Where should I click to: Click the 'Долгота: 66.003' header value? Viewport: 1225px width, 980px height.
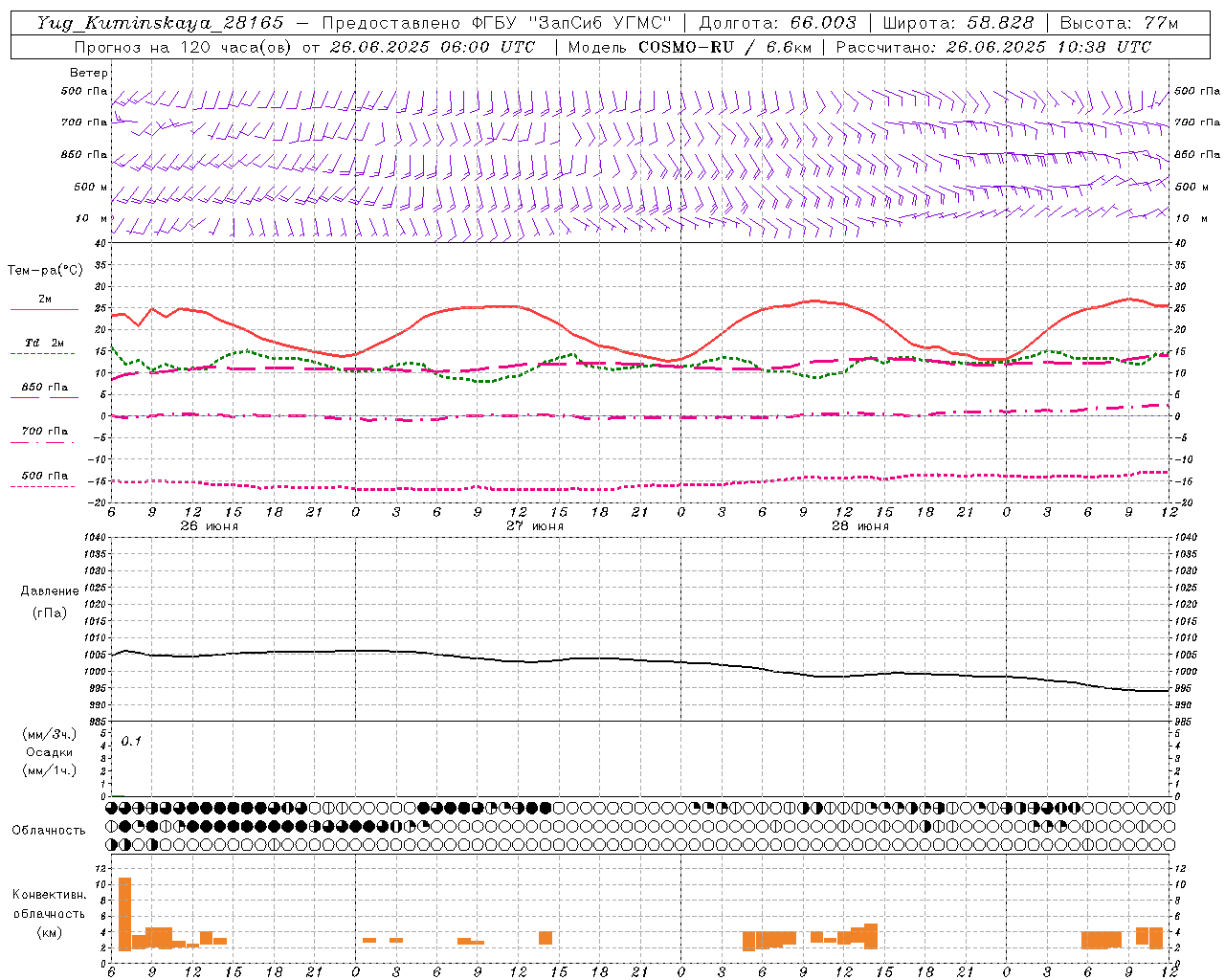[777, 23]
